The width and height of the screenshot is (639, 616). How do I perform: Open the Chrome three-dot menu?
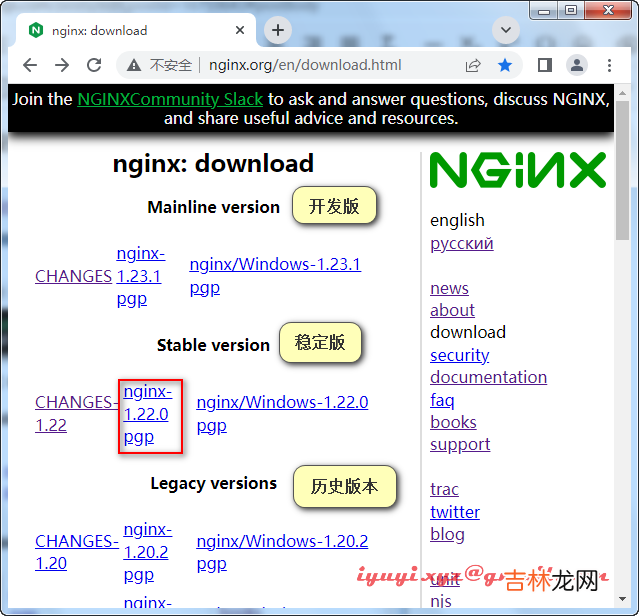pos(609,65)
